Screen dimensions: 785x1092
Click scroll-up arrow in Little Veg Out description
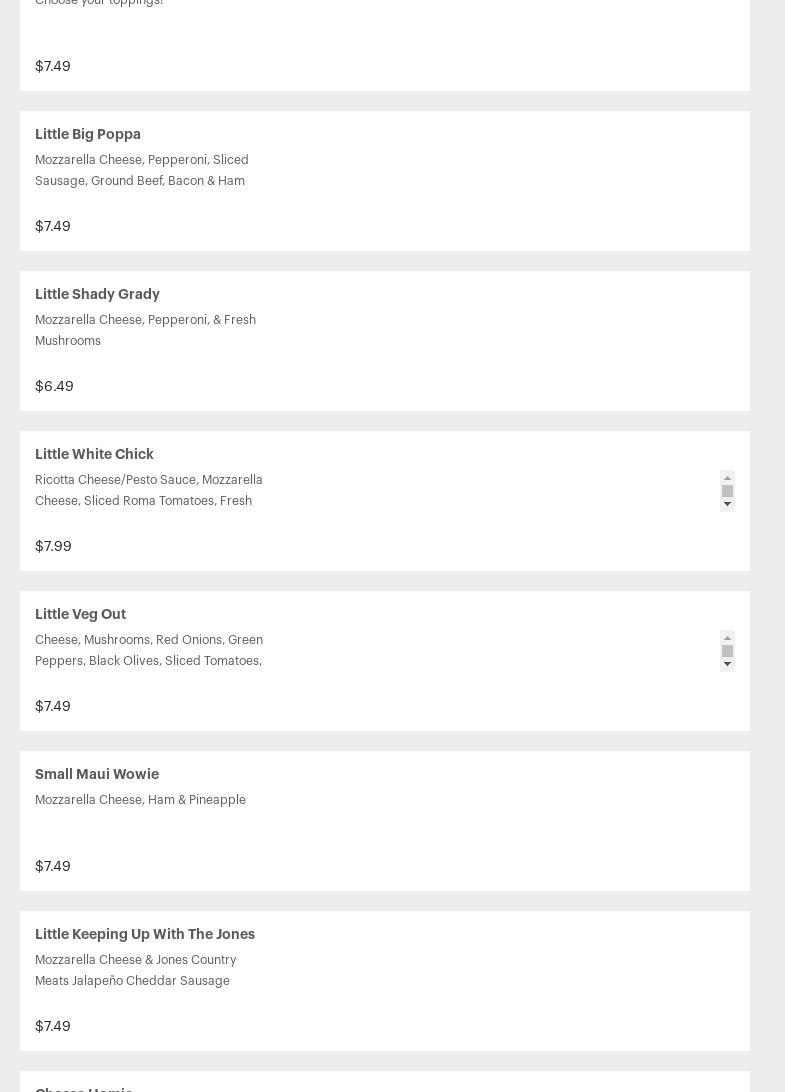[727, 637]
